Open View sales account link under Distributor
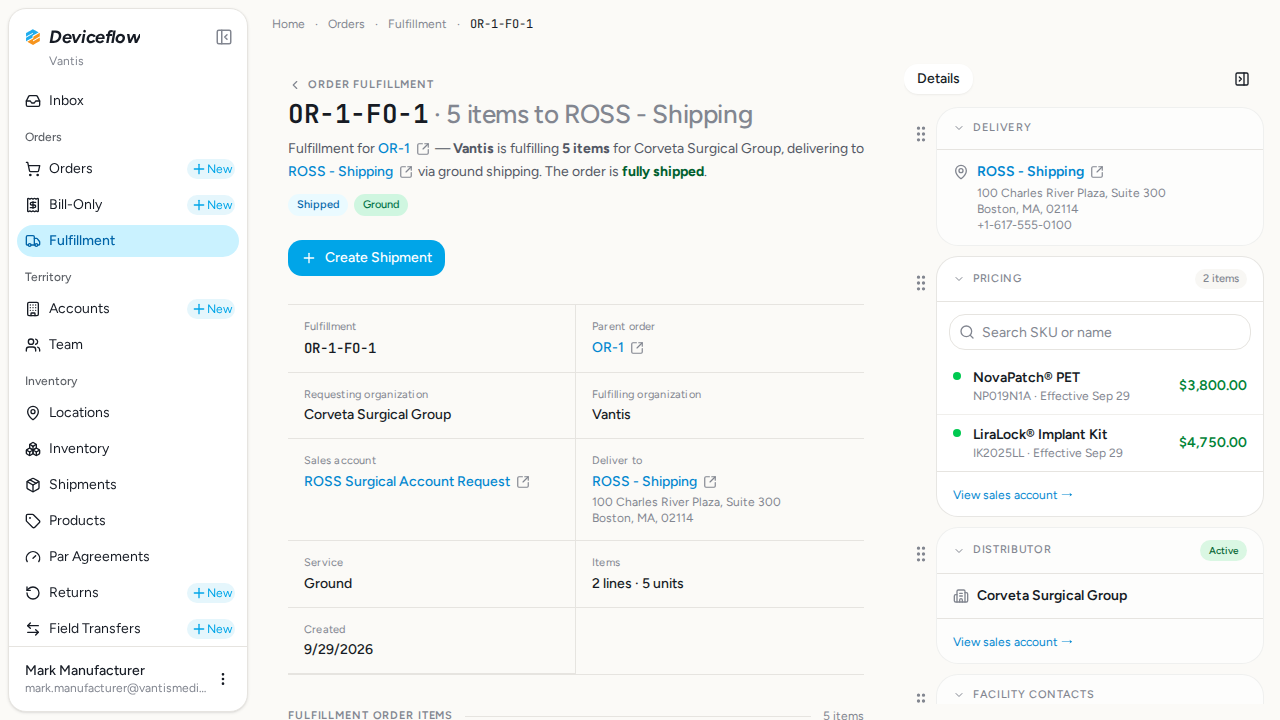1280x720 pixels. (1013, 642)
